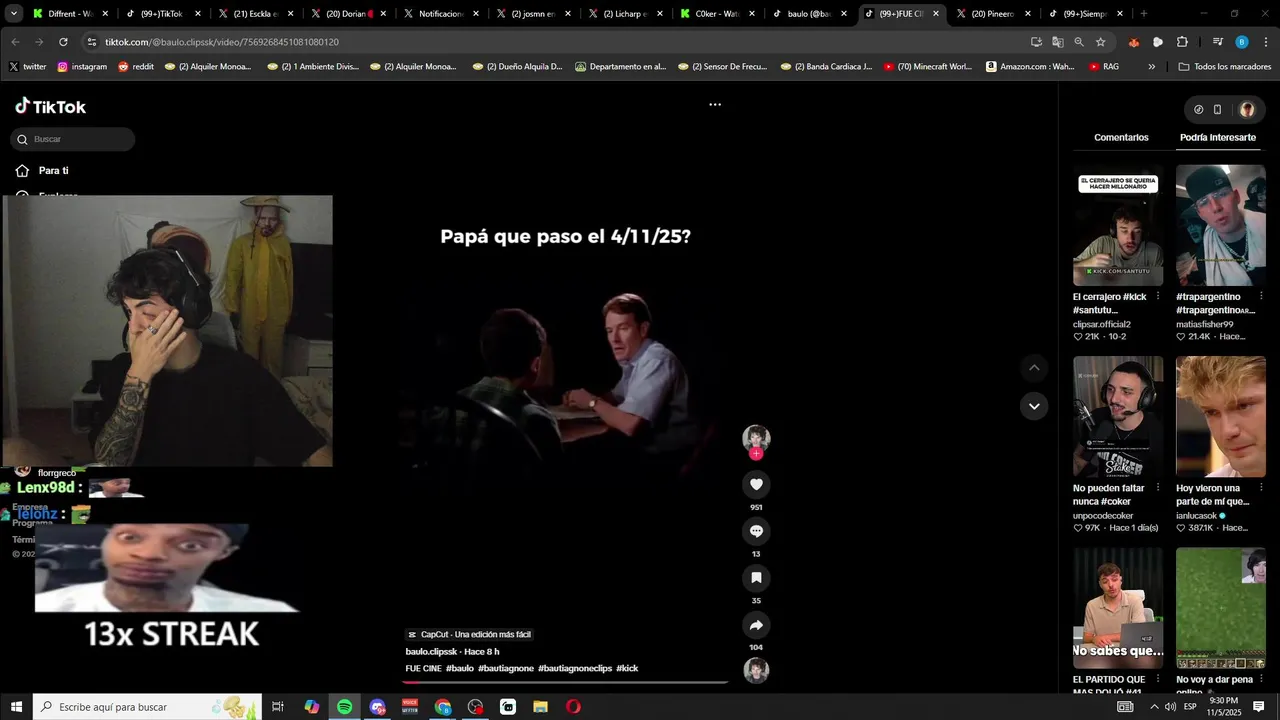
Task: Expand the Chrome tab search dropdown
Action: (x=13, y=14)
